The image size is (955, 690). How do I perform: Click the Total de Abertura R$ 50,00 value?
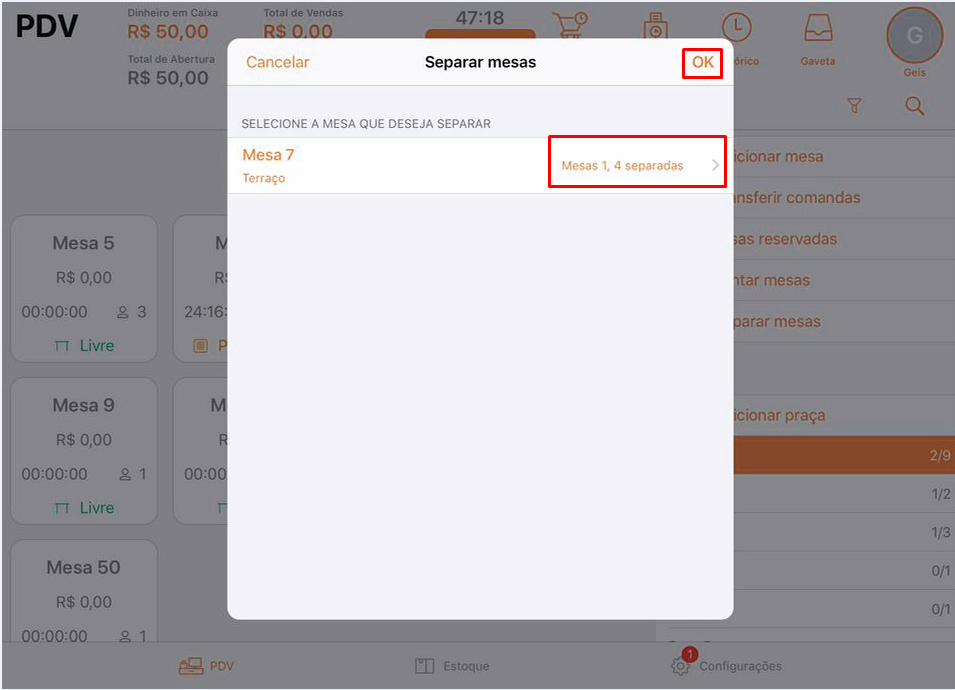tap(167, 78)
